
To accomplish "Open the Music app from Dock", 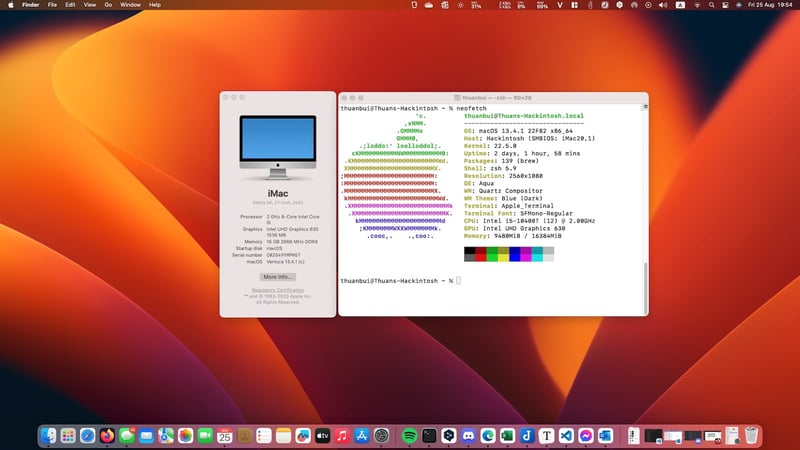I will point(342,436).
